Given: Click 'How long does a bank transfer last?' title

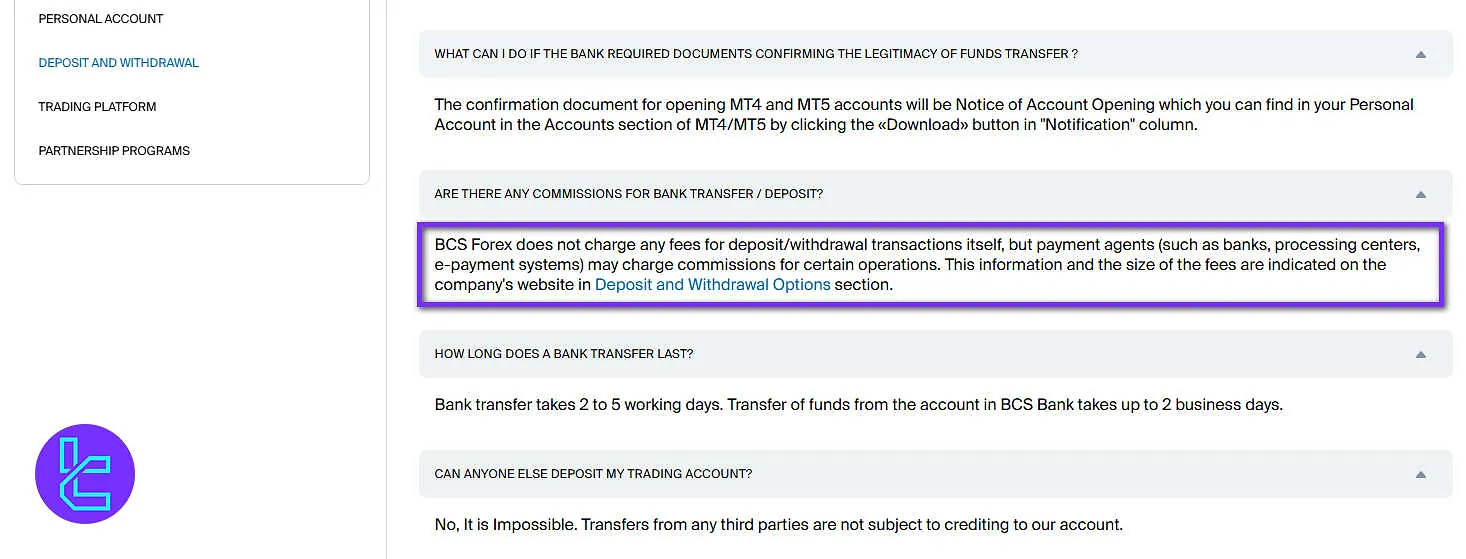Looking at the screenshot, I should coord(563,354).
